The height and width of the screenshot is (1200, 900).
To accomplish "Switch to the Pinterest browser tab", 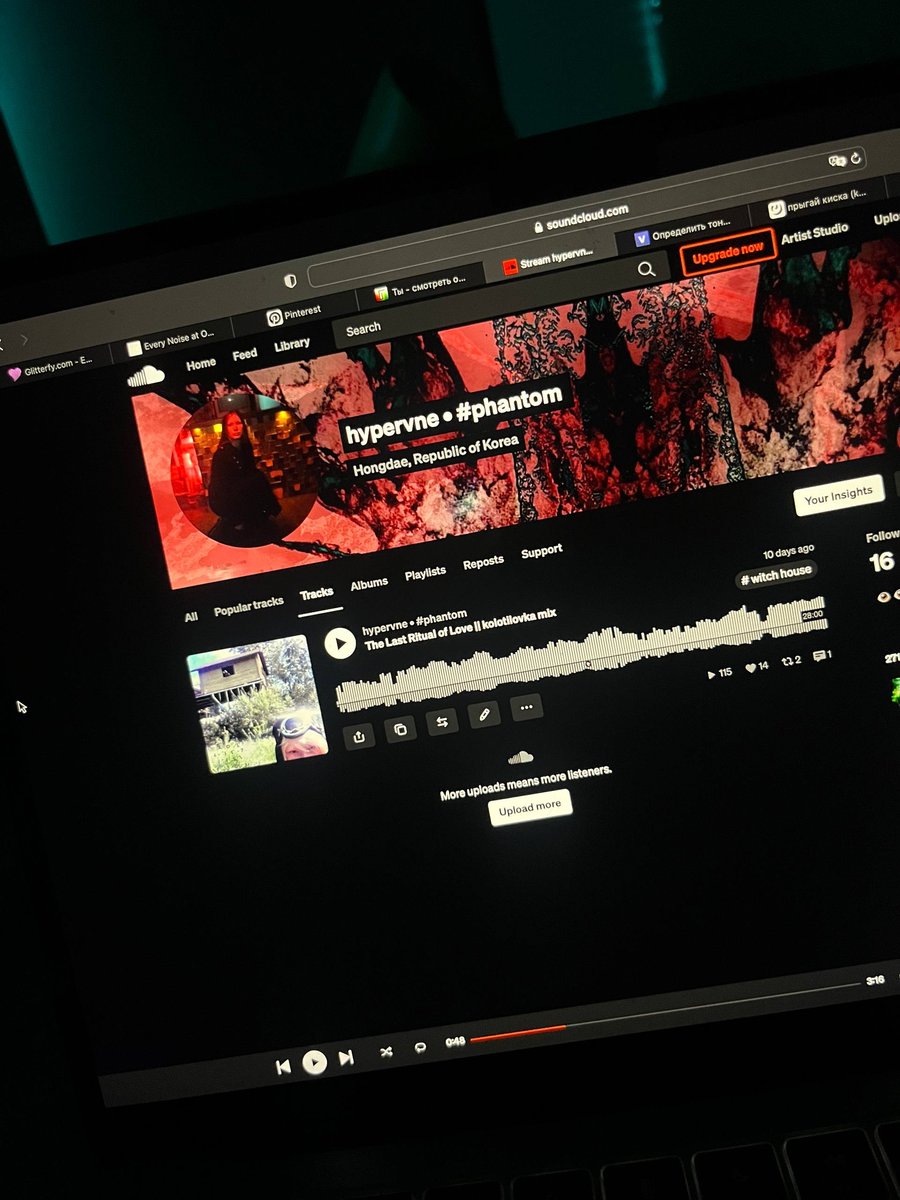I will coord(294,315).
